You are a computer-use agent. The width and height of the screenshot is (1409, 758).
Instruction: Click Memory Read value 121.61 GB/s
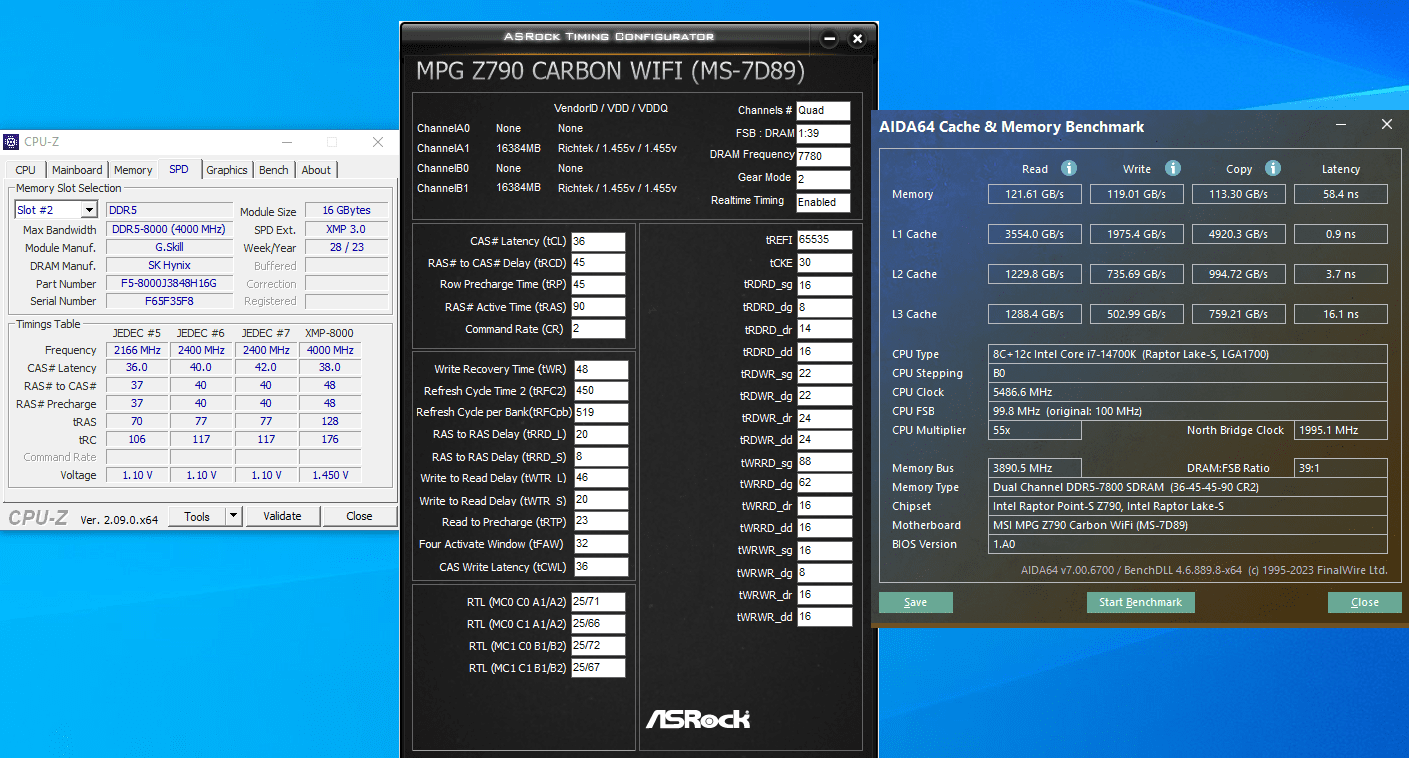1035,194
